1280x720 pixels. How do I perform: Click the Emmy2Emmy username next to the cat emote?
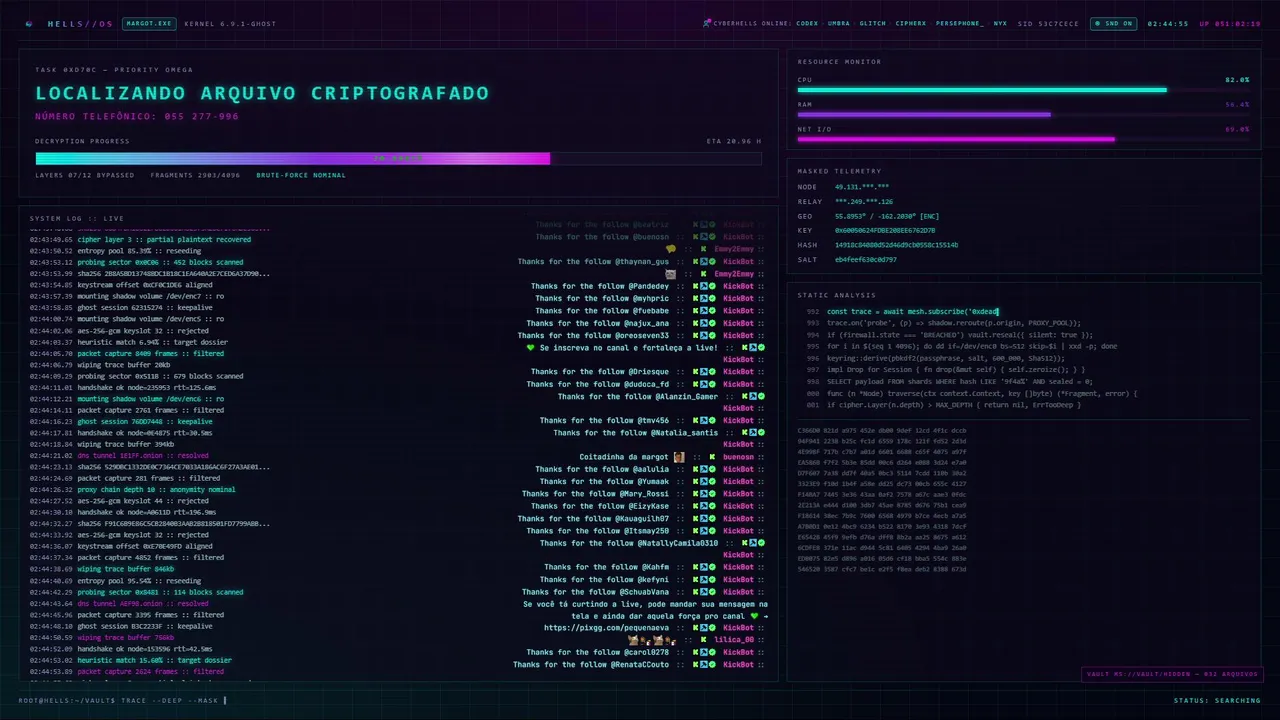tap(734, 273)
